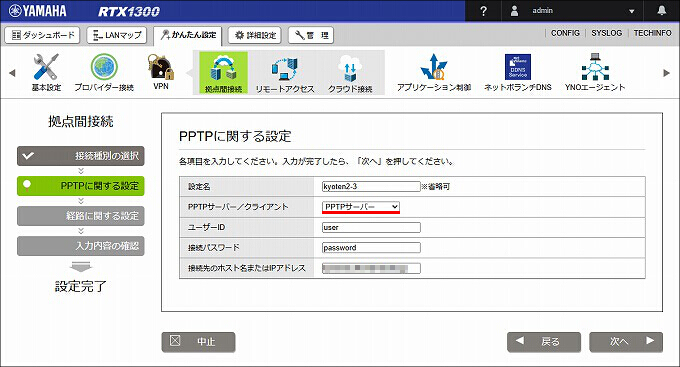Screen dimensions: 680x367
Task: Open the CONFIG link
Action: point(565,33)
